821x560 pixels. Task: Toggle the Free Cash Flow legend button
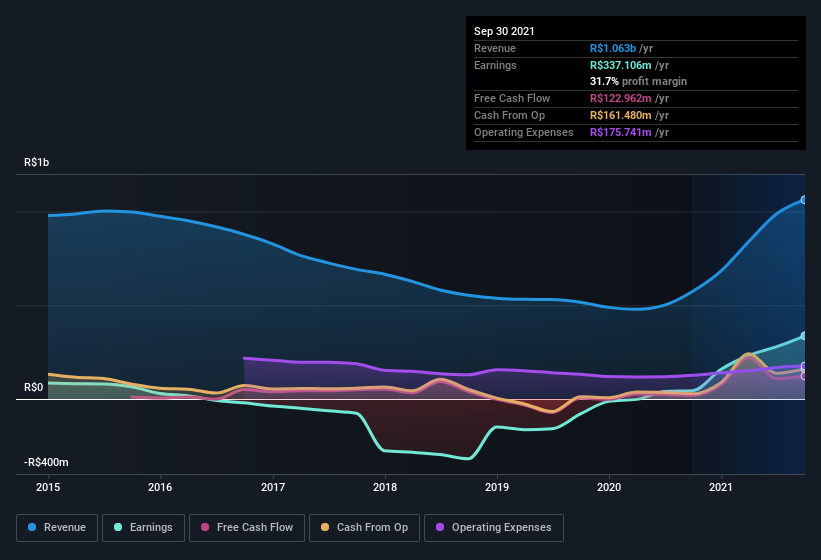247,528
